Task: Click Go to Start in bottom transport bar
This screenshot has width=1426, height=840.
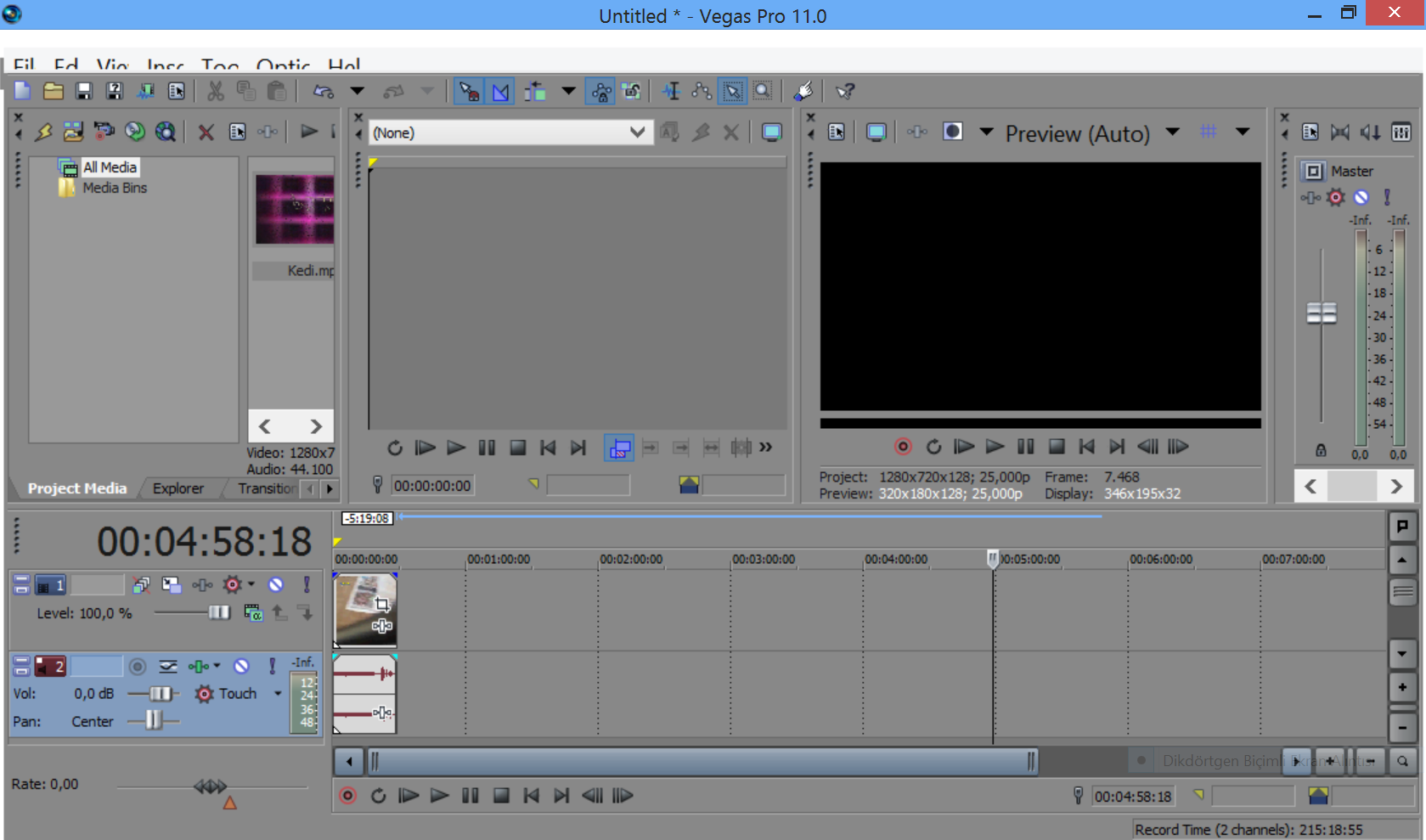Action: pyautogui.click(x=531, y=796)
